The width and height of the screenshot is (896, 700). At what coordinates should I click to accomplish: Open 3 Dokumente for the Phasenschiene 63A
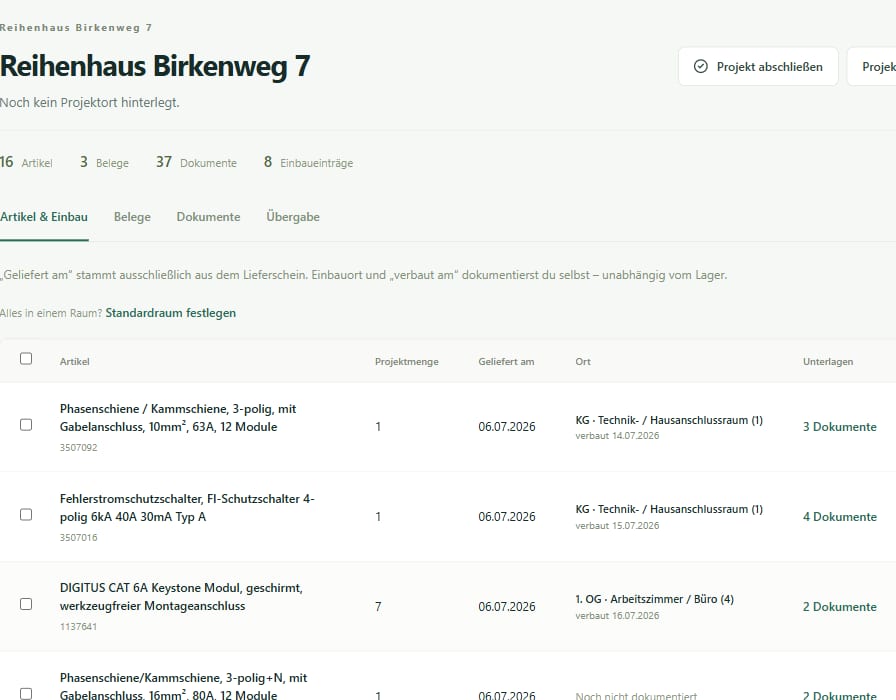(x=839, y=427)
